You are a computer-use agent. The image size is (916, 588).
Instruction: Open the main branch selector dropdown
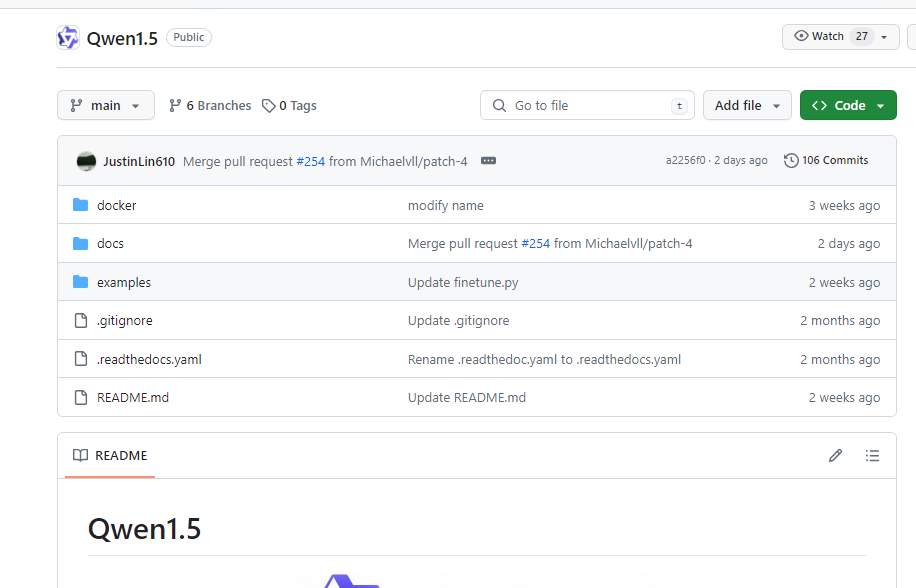click(x=106, y=105)
